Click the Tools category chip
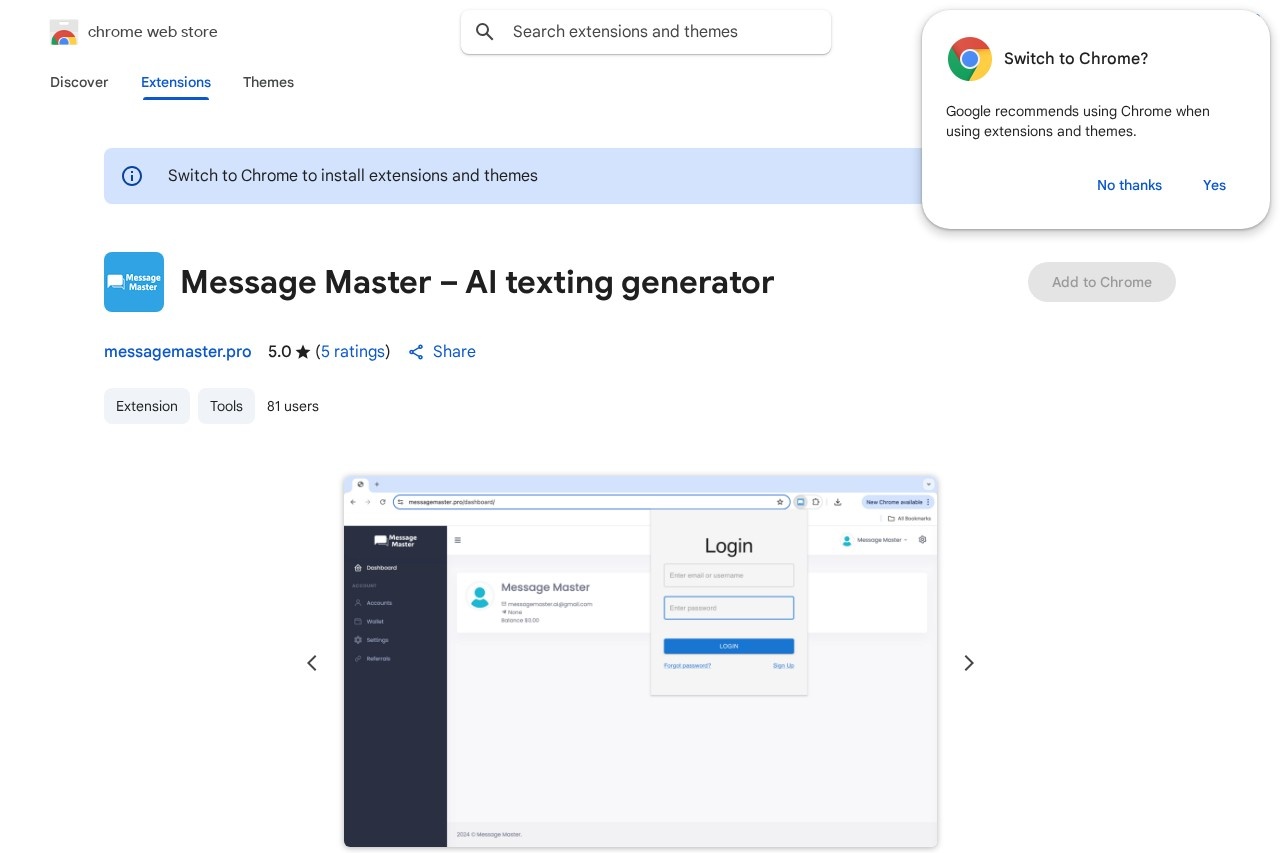1280x853 pixels. tap(226, 406)
